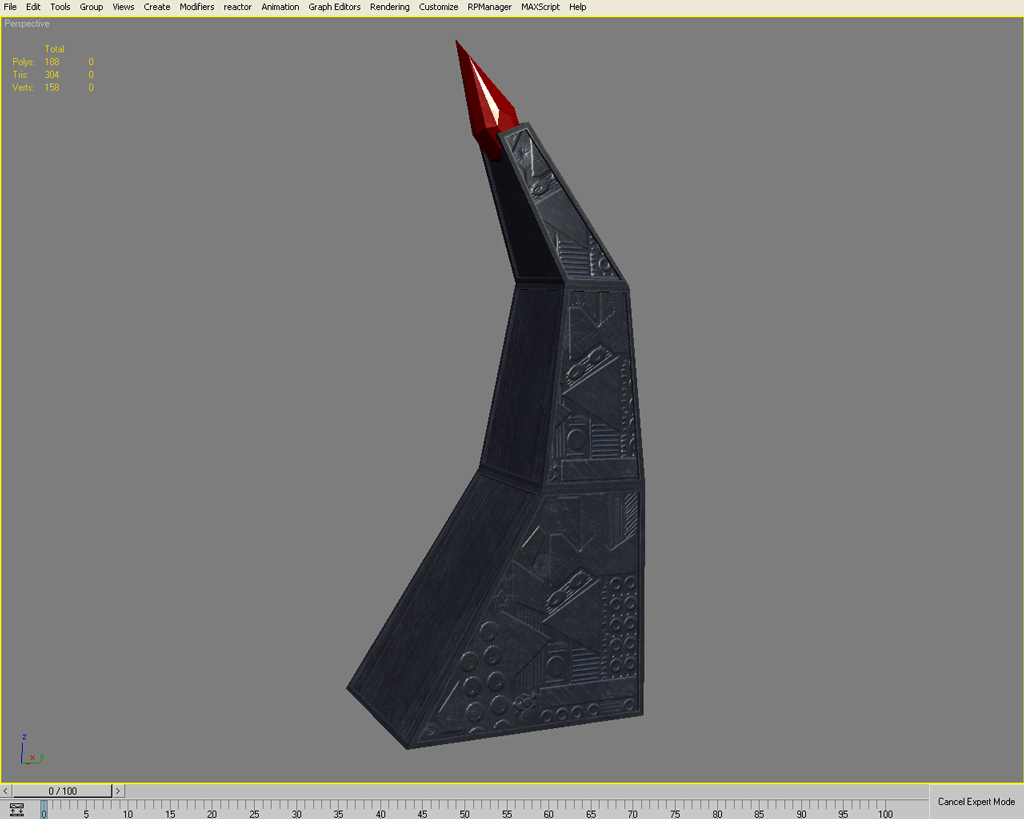
Task: Click the Perspective viewport label
Action: pyautogui.click(x=27, y=22)
